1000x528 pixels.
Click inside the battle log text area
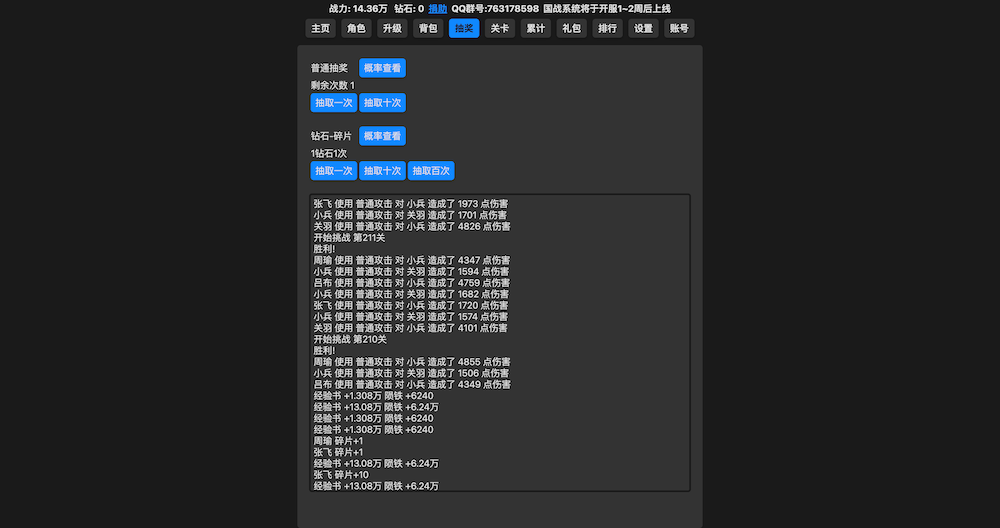click(500, 342)
